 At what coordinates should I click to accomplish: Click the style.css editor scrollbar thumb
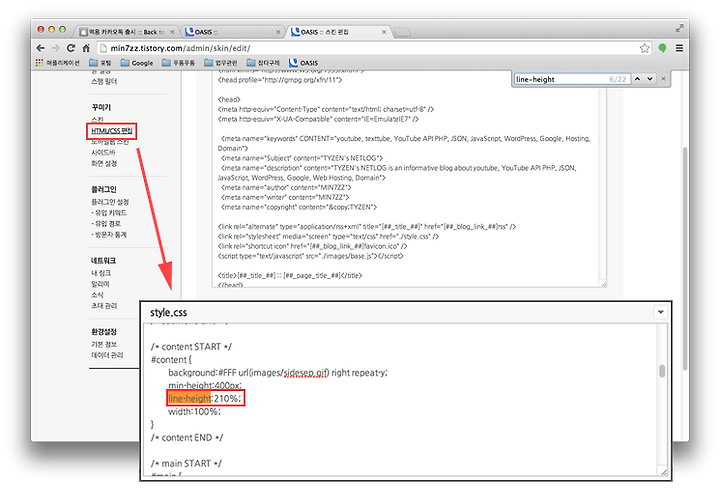[x=662, y=371]
